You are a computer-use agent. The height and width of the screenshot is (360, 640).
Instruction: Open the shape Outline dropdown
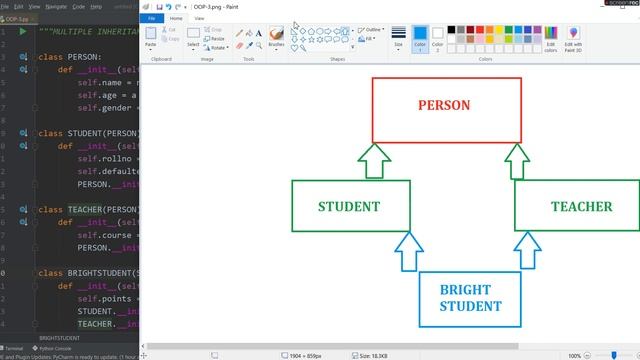click(x=371, y=30)
